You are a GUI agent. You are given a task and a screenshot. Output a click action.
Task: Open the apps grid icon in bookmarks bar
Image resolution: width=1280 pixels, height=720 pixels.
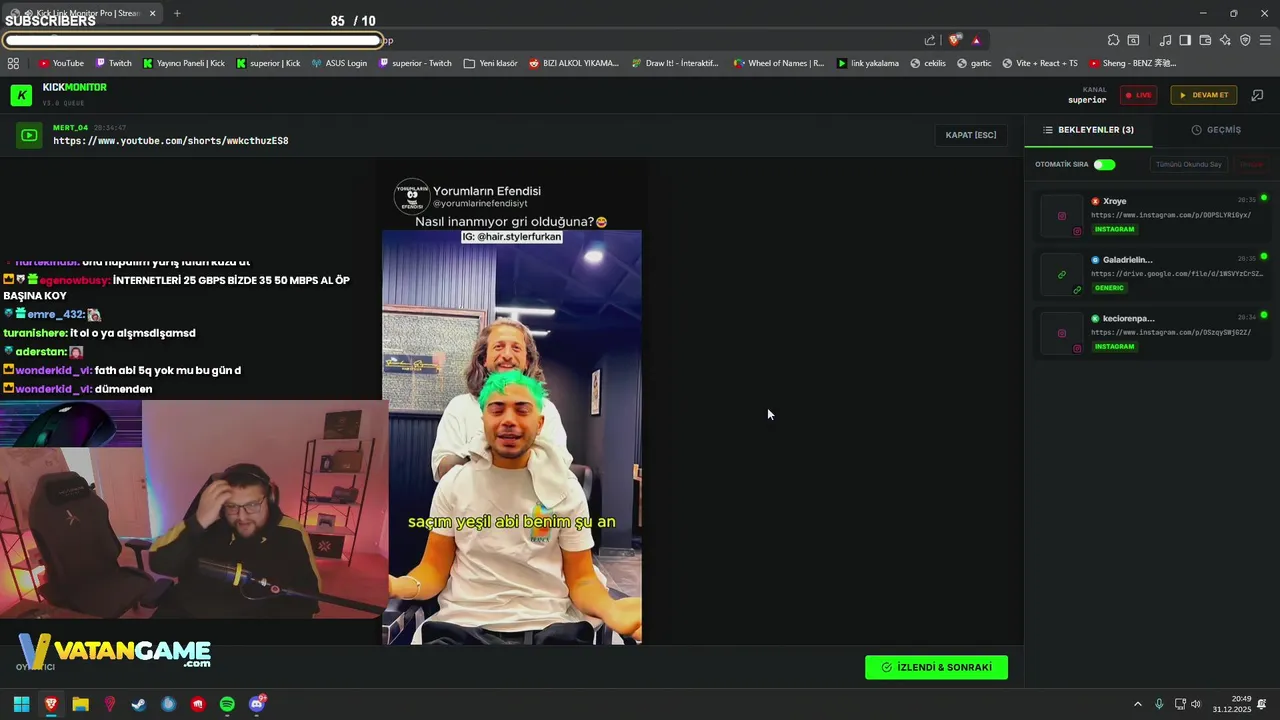pos(13,63)
